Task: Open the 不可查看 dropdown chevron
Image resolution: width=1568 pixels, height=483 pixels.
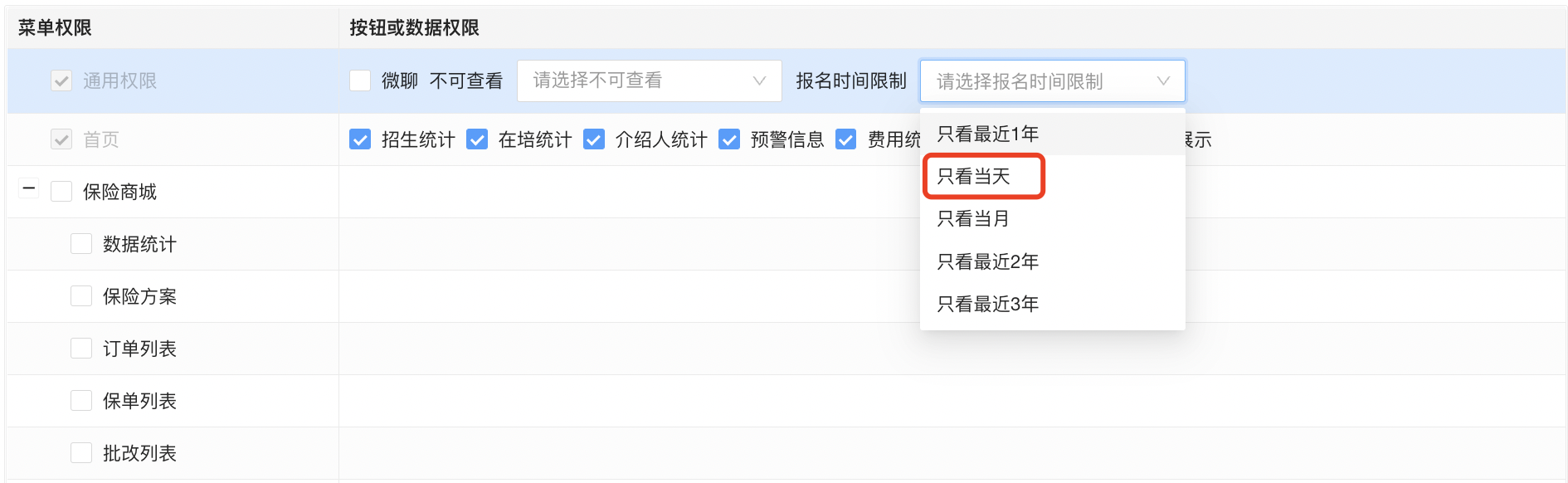Action: pyautogui.click(x=758, y=80)
